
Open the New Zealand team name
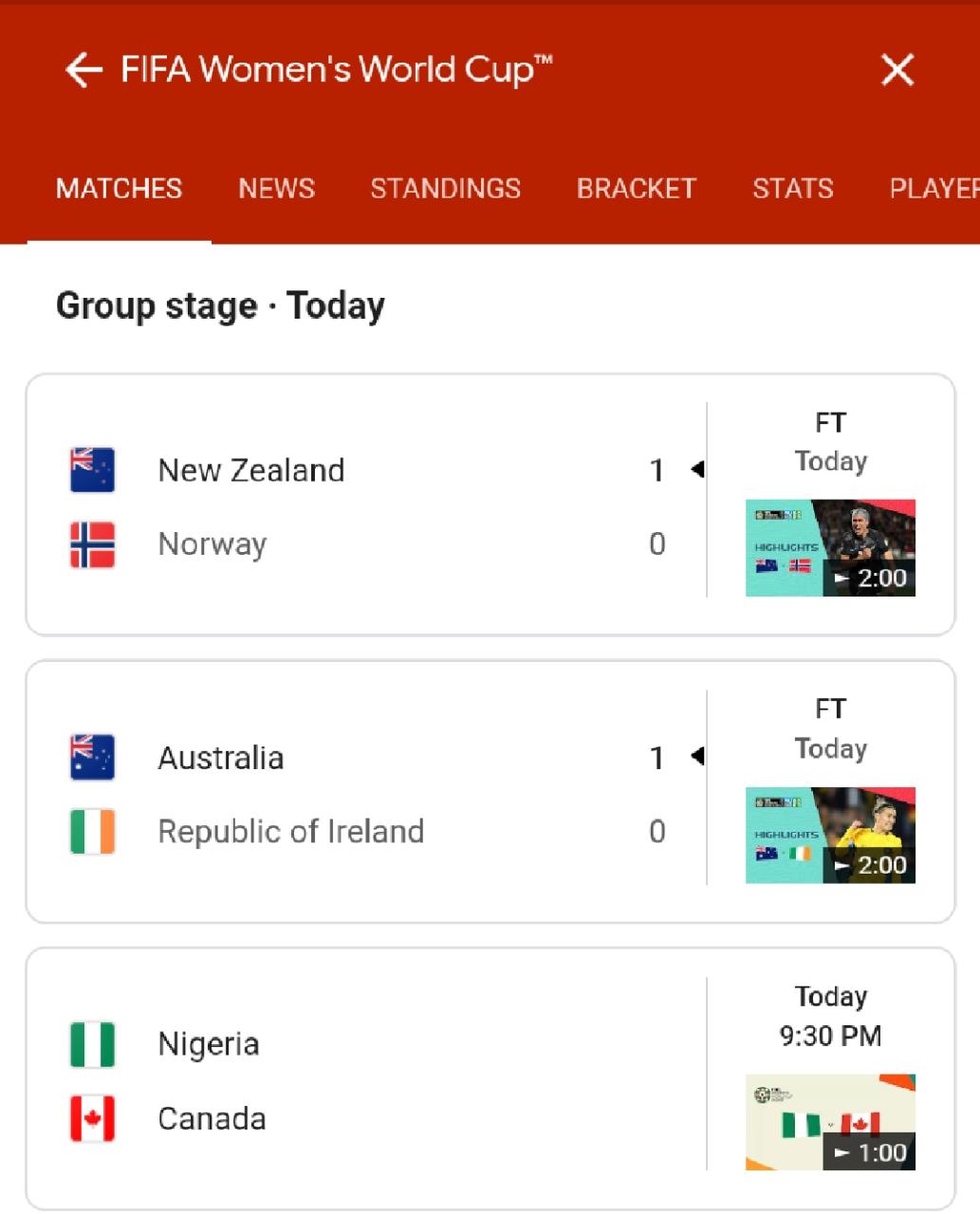click(x=251, y=470)
